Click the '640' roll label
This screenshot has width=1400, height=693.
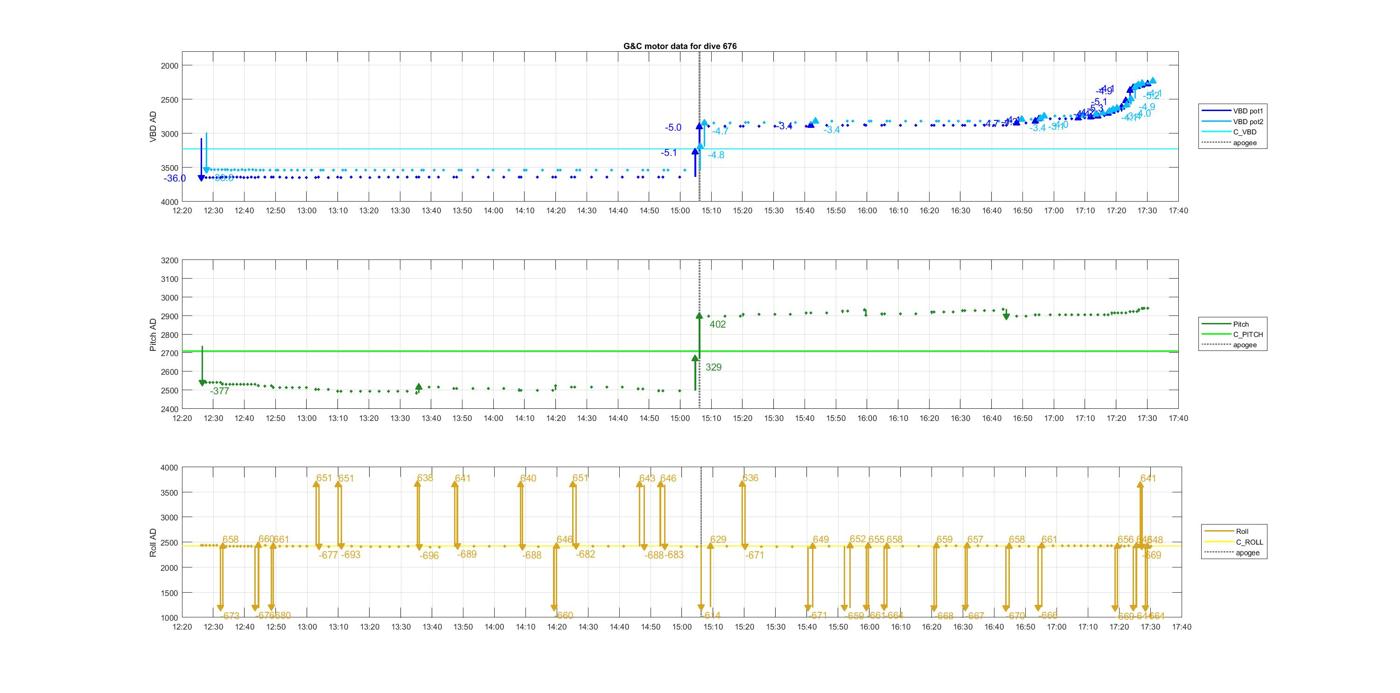528,478
